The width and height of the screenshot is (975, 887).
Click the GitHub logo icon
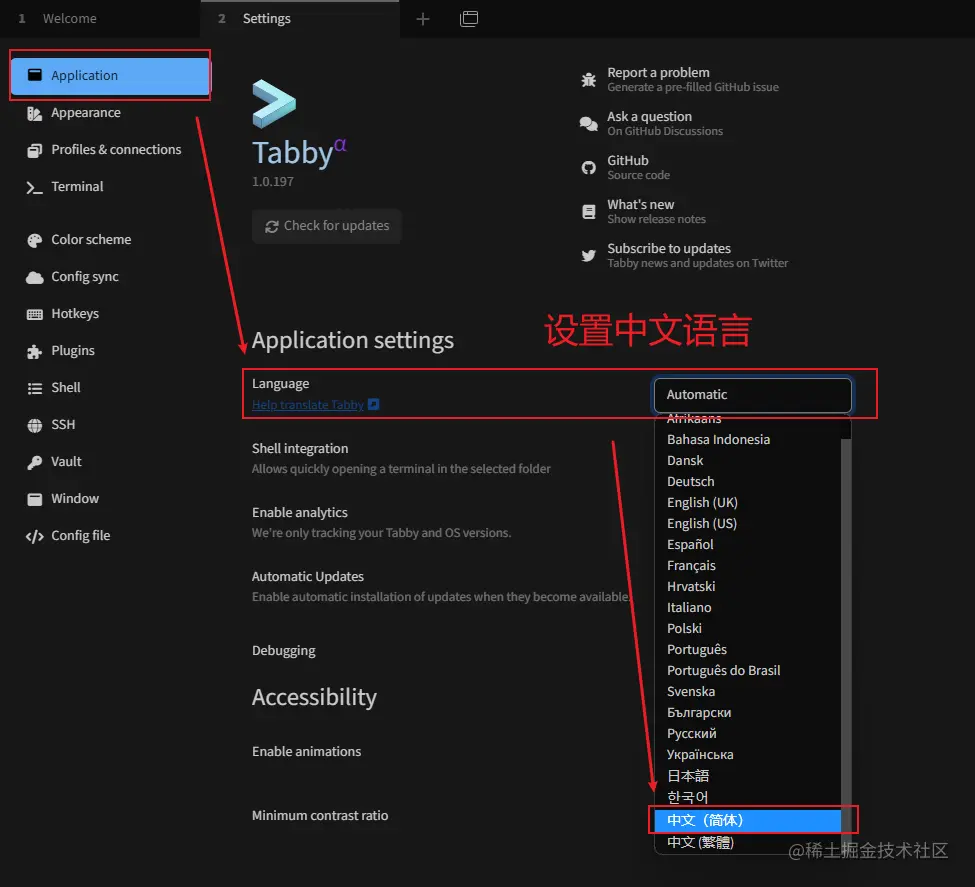(x=588, y=168)
